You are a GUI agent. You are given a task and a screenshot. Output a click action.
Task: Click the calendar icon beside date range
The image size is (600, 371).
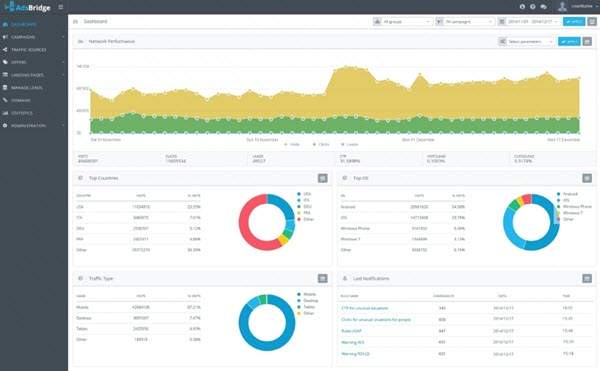(x=502, y=22)
